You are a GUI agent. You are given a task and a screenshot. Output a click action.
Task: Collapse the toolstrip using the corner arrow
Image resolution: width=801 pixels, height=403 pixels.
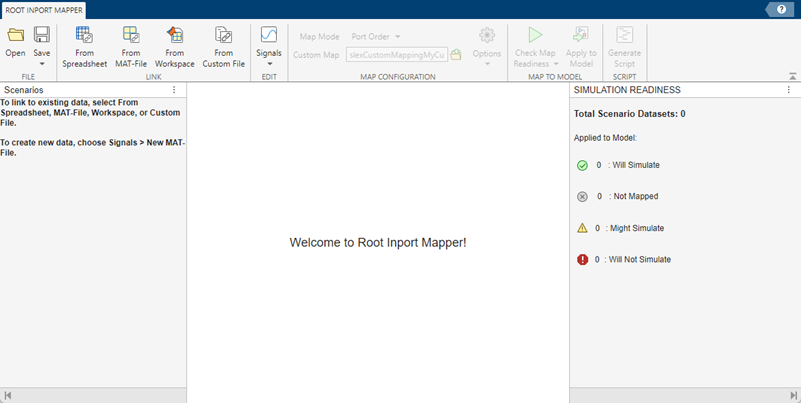(792, 75)
